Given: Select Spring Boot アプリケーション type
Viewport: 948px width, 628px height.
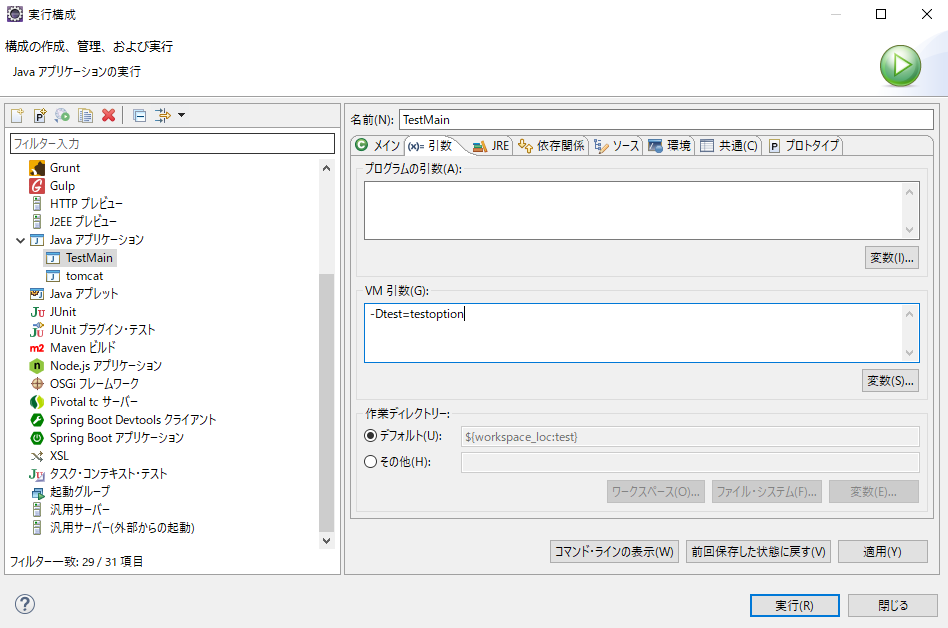Looking at the screenshot, I should pyautogui.click(x=116, y=438).
